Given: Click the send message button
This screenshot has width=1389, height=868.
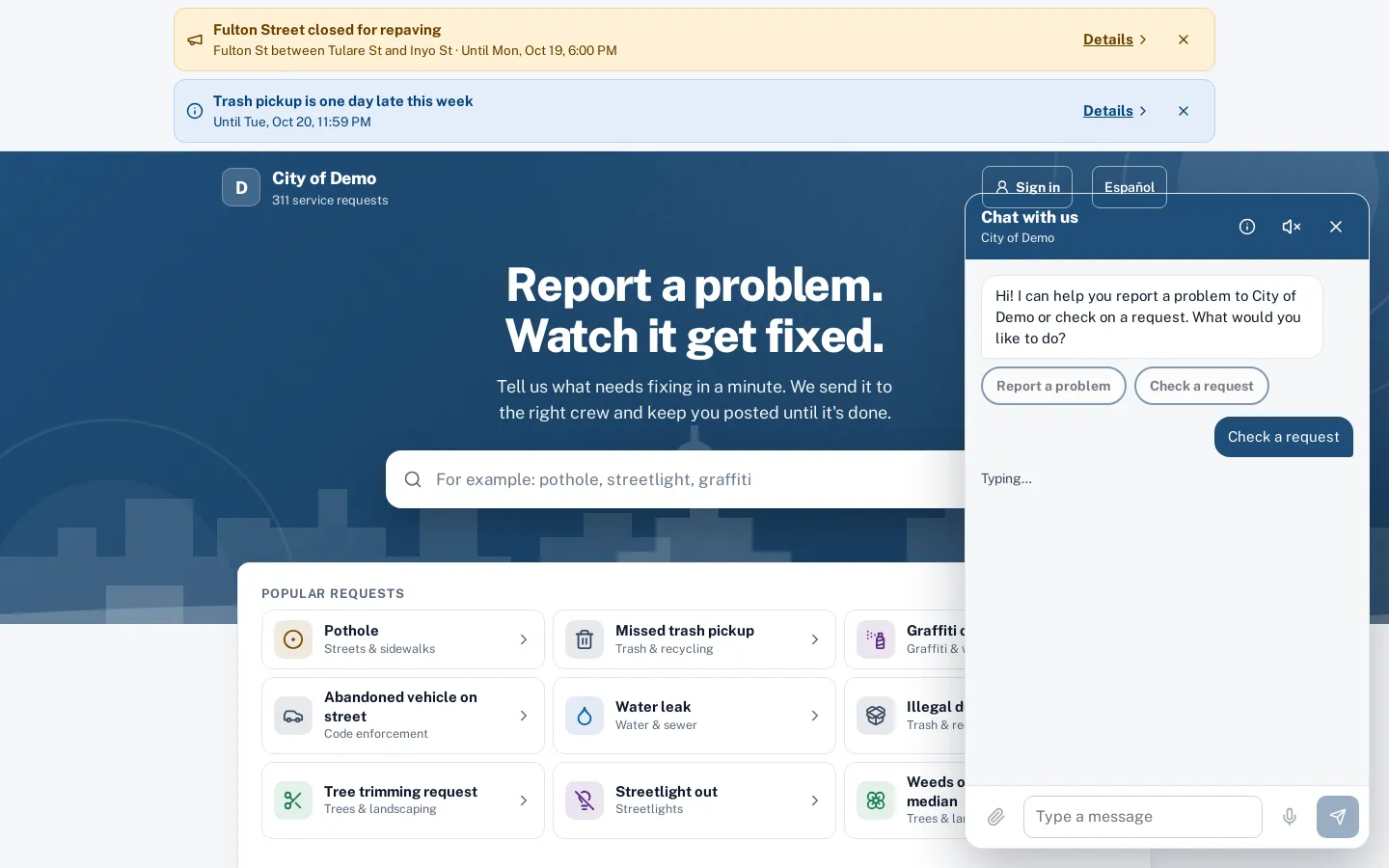Looking at the screenshot, I should coord(1338,817).
